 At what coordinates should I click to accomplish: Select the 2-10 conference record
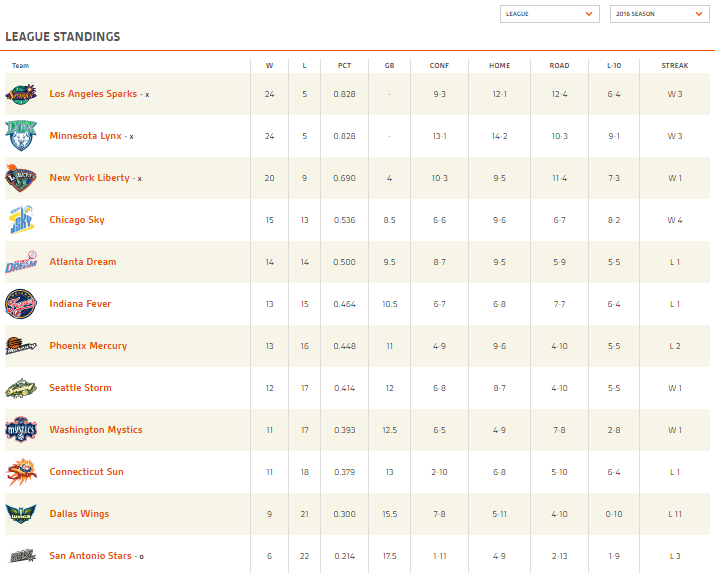(439, 472)
